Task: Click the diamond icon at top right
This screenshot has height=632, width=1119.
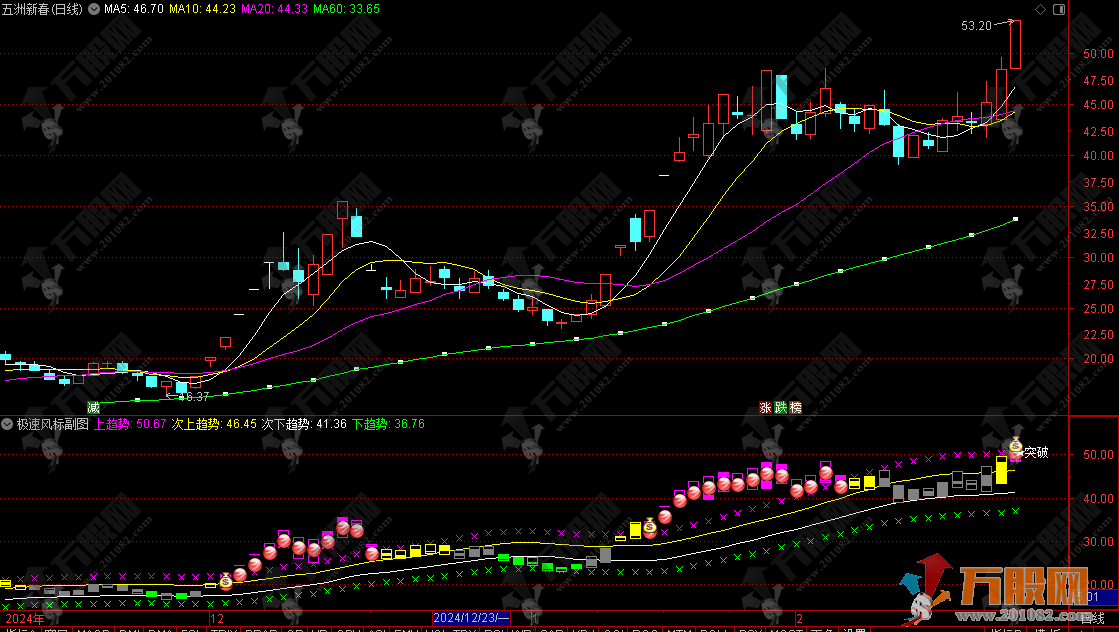Action: pyautogui.click(x=1040, y=9)
